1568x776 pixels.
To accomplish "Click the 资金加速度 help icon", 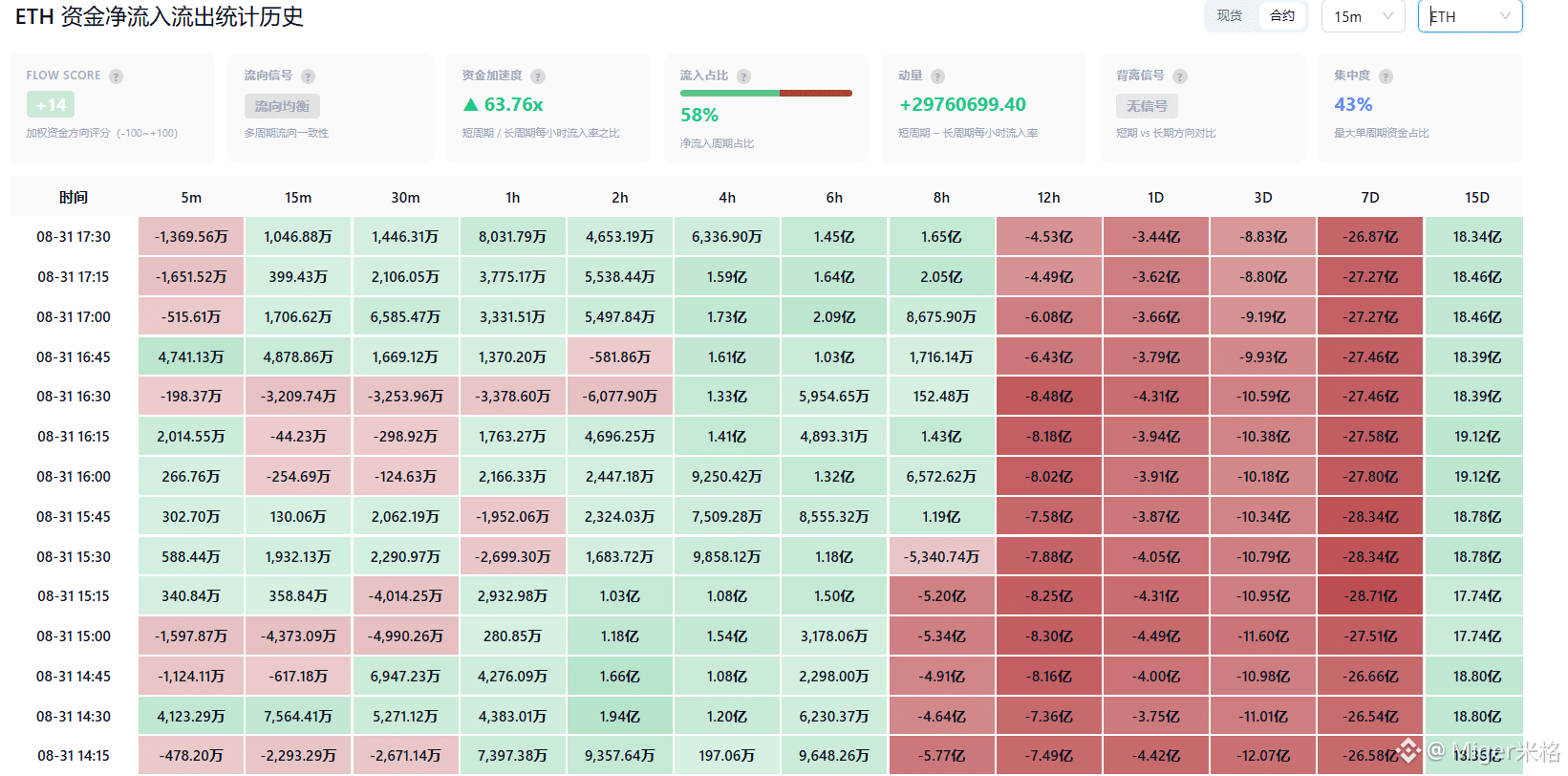I will [538, 76].
